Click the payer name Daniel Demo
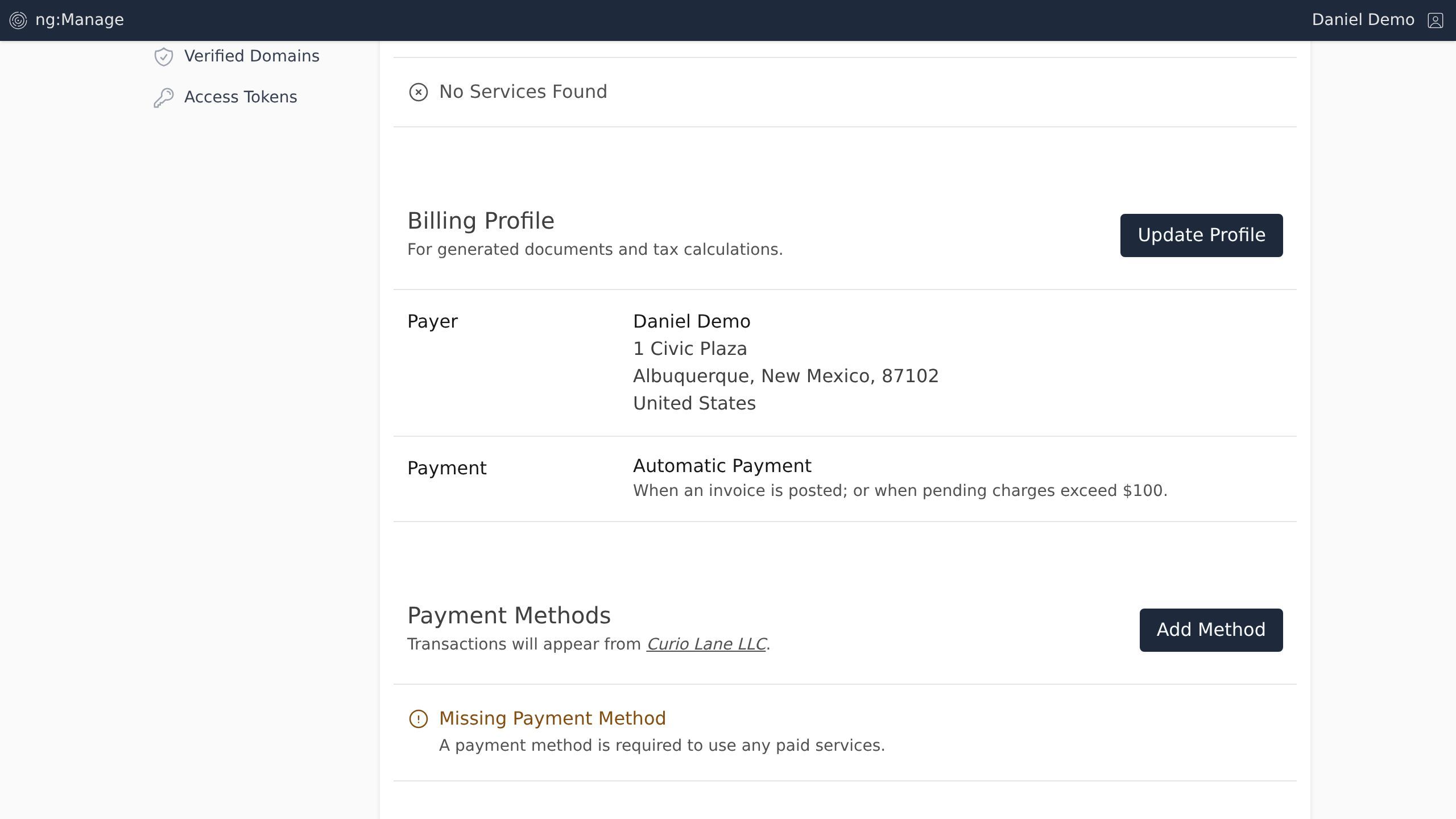 pos(691,321)
